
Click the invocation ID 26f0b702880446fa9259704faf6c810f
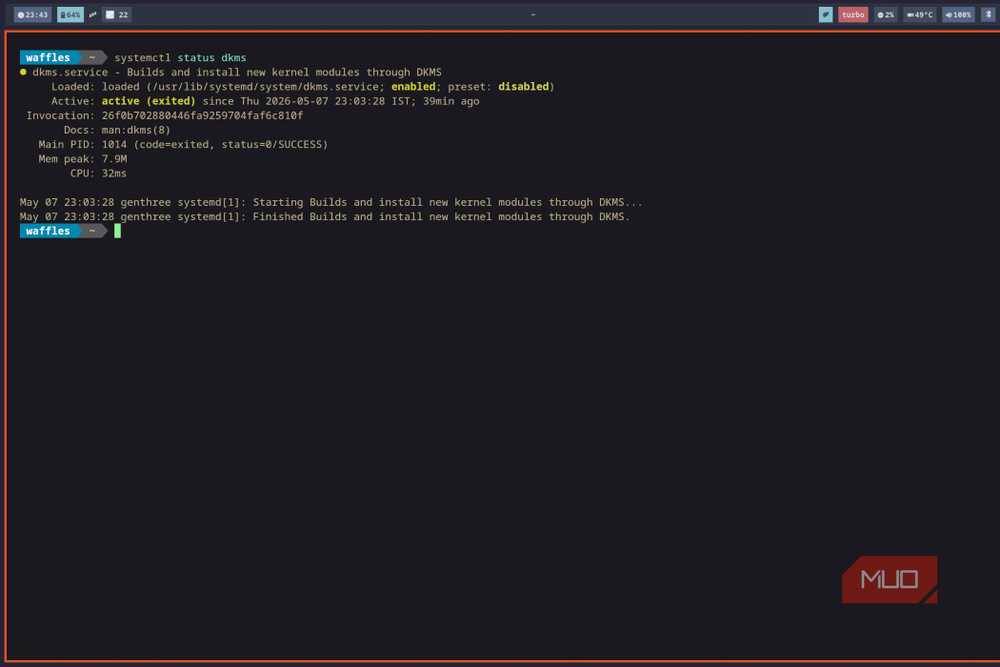(x=202, y=116)
